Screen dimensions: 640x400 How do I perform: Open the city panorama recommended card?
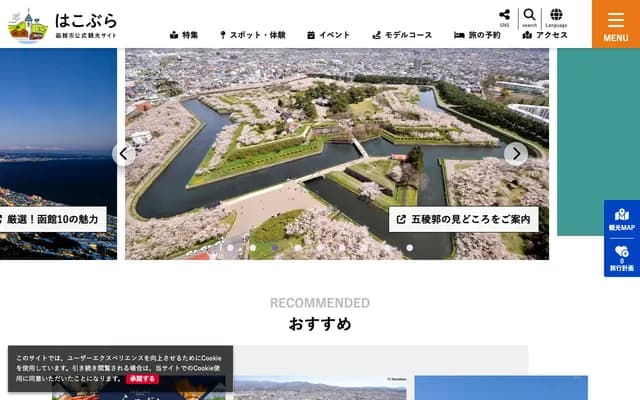click(x=320, y=388)
